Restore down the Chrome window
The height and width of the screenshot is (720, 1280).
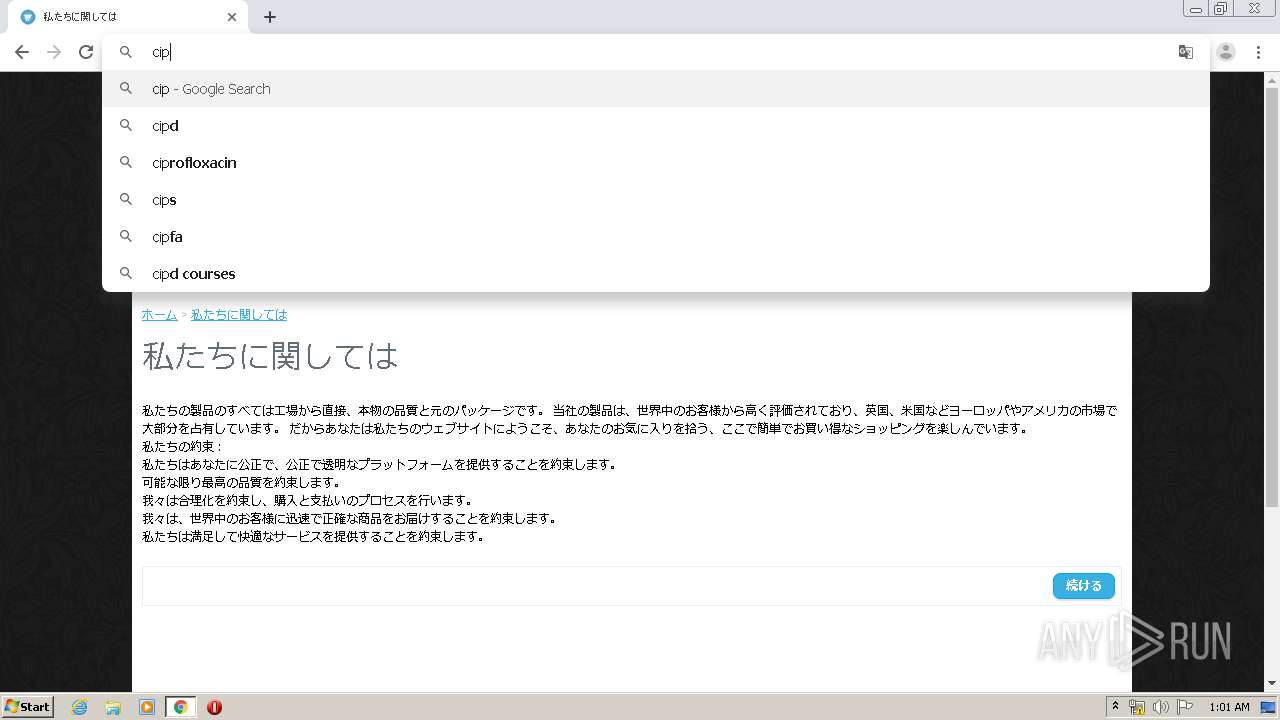(x=1221, y=8)
